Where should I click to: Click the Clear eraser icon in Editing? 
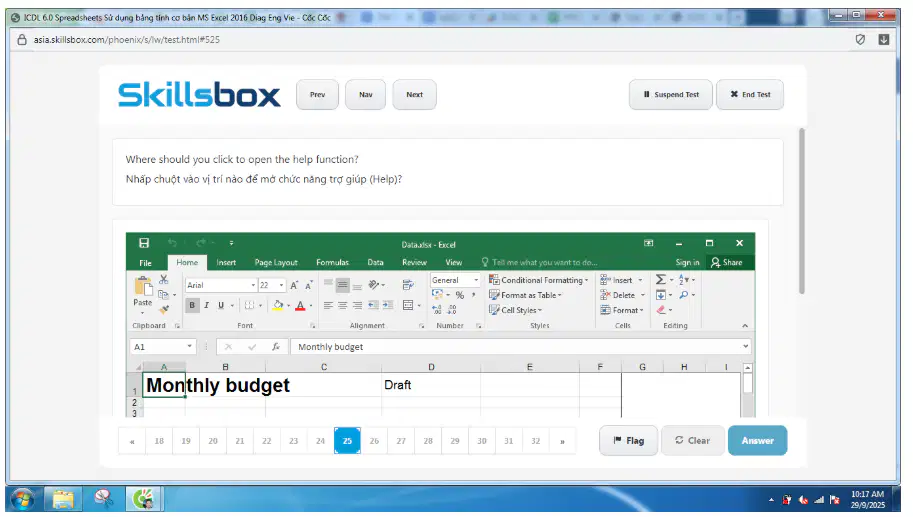(661, 310)
